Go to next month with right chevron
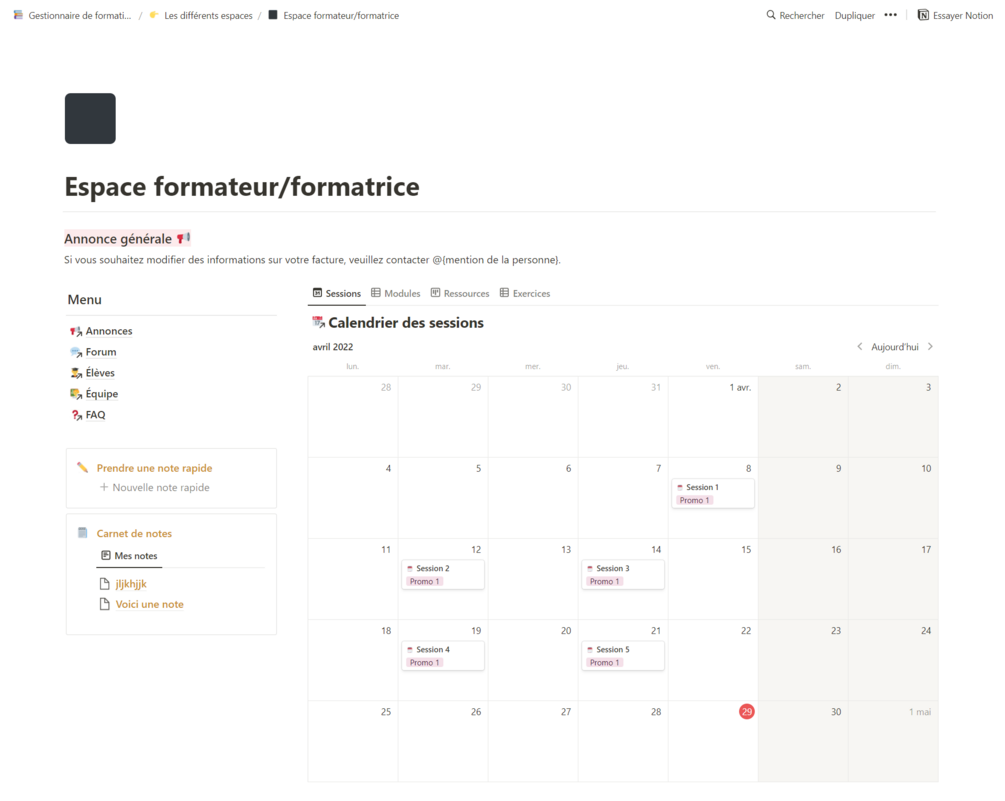Screen dimensions: 1005x801 (930, 347)
